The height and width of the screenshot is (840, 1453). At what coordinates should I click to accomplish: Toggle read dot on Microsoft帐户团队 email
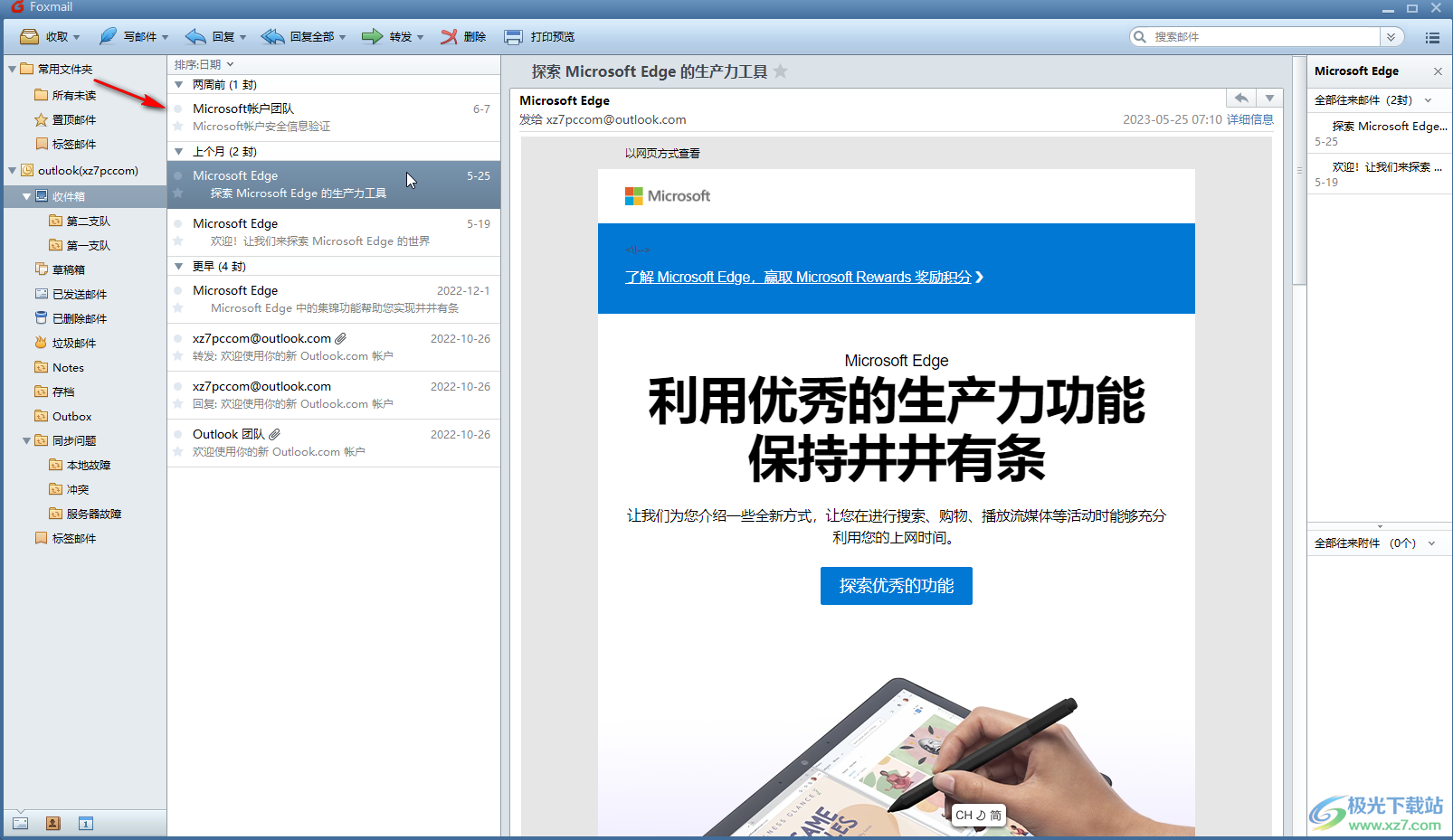click(x=178, y=109)
